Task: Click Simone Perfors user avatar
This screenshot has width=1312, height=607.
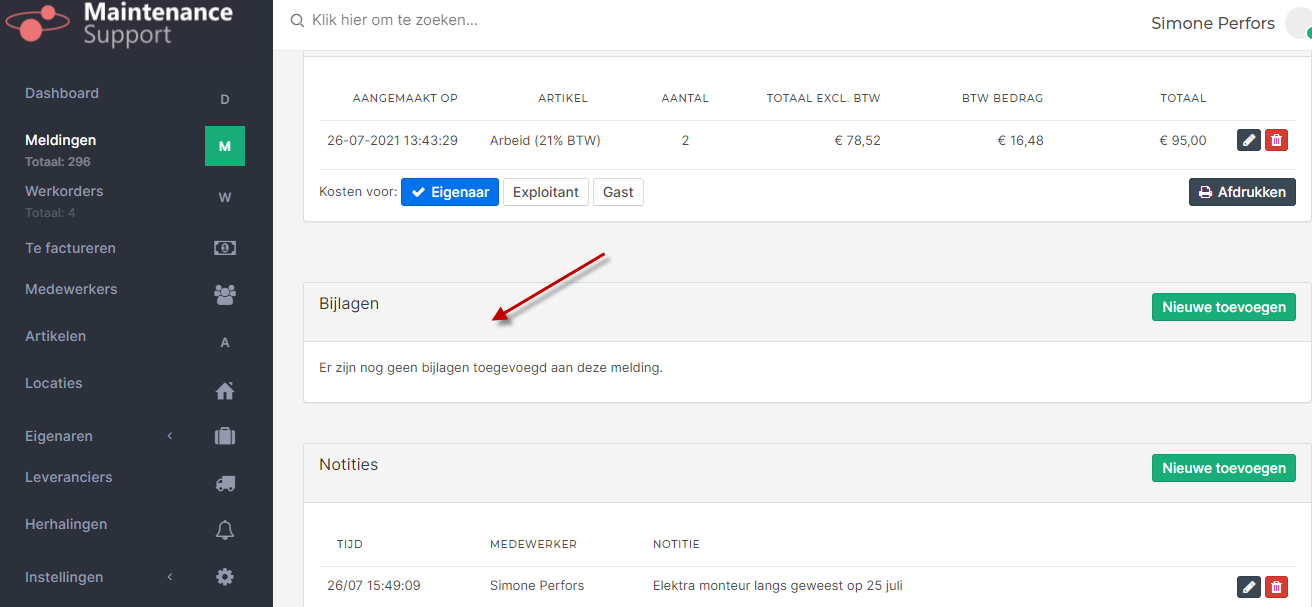Action: pyautogui.click(x=1299, y=22)
